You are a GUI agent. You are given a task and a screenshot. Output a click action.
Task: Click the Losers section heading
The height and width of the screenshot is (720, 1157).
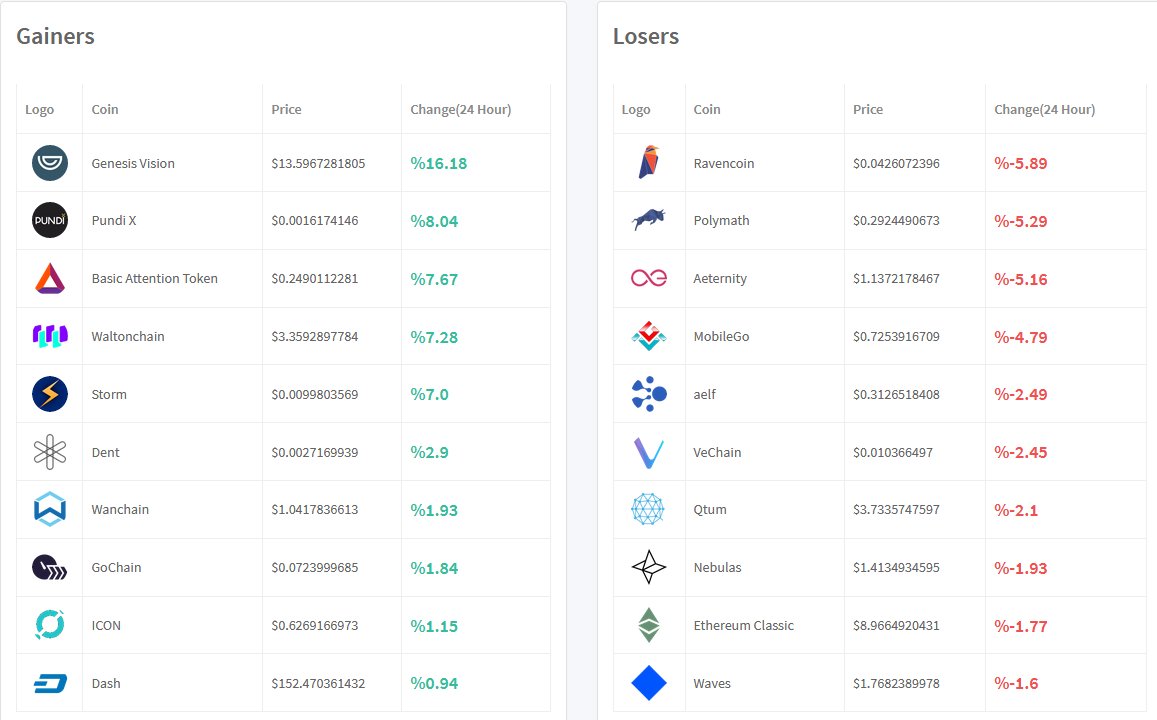646,36
